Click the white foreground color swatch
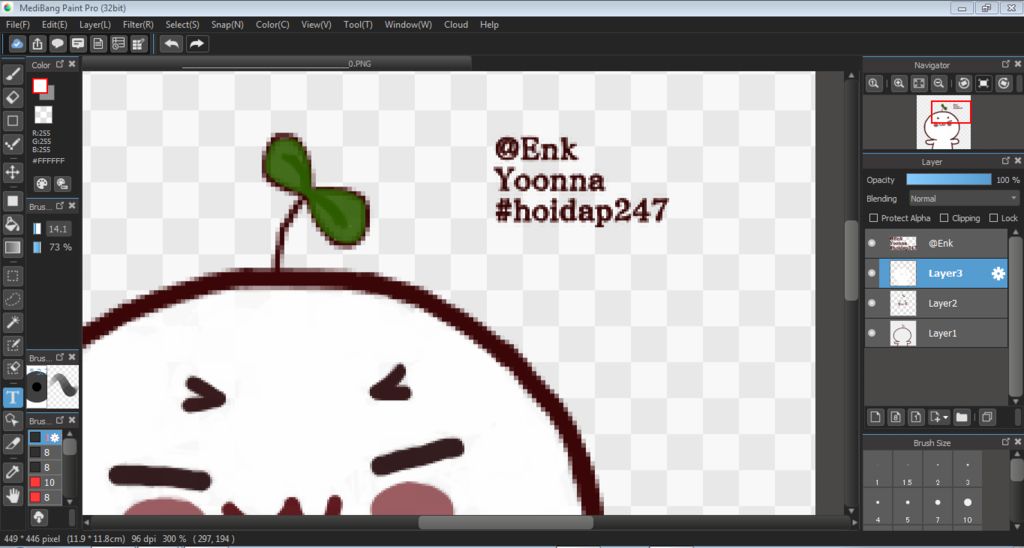 click(x=40, y=86)
